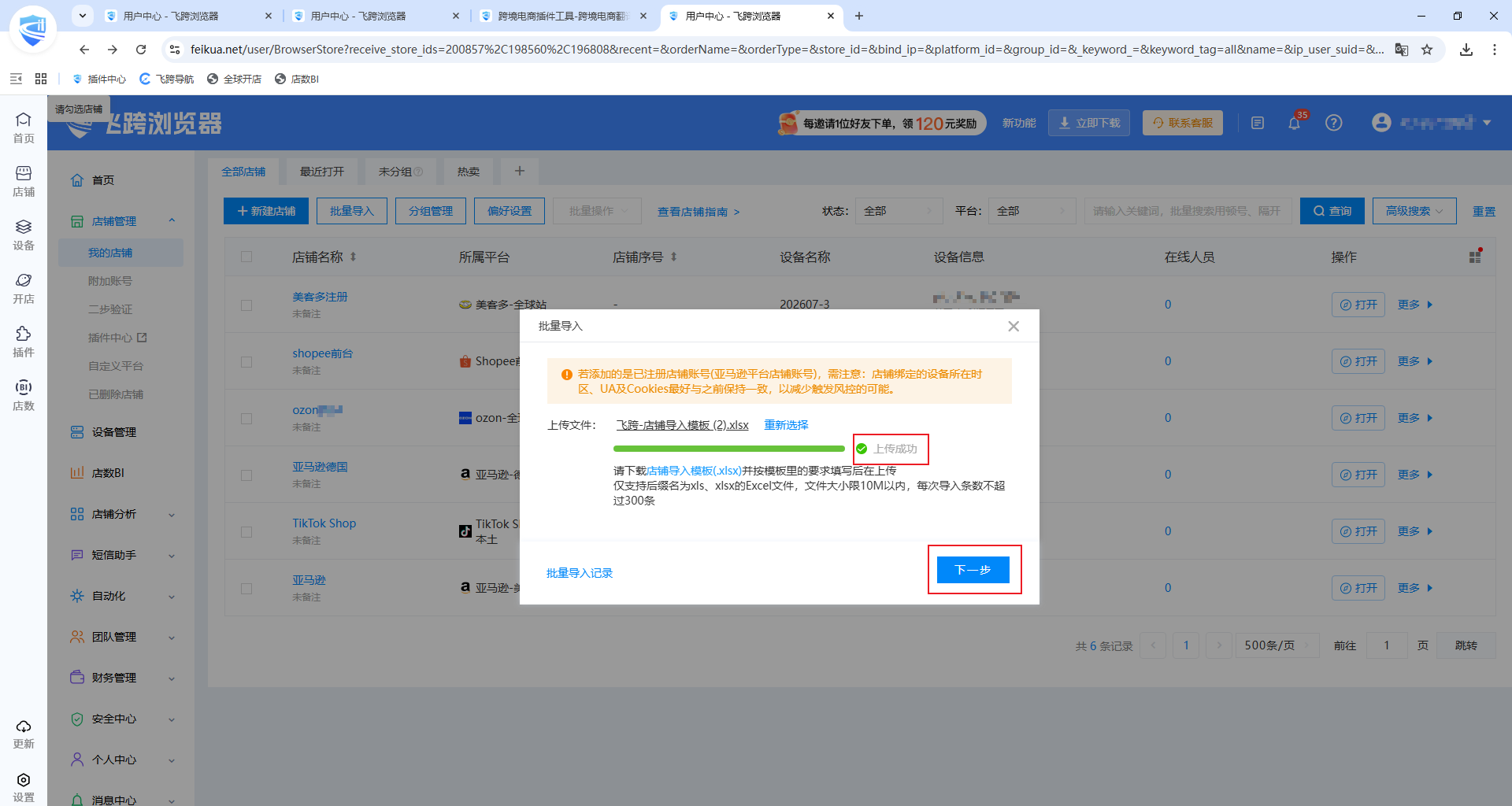The height and width of the screenshot is (806, 1512).
Task: Toggle the select-all checkbox in the table header
Action: tap(246, 257)
